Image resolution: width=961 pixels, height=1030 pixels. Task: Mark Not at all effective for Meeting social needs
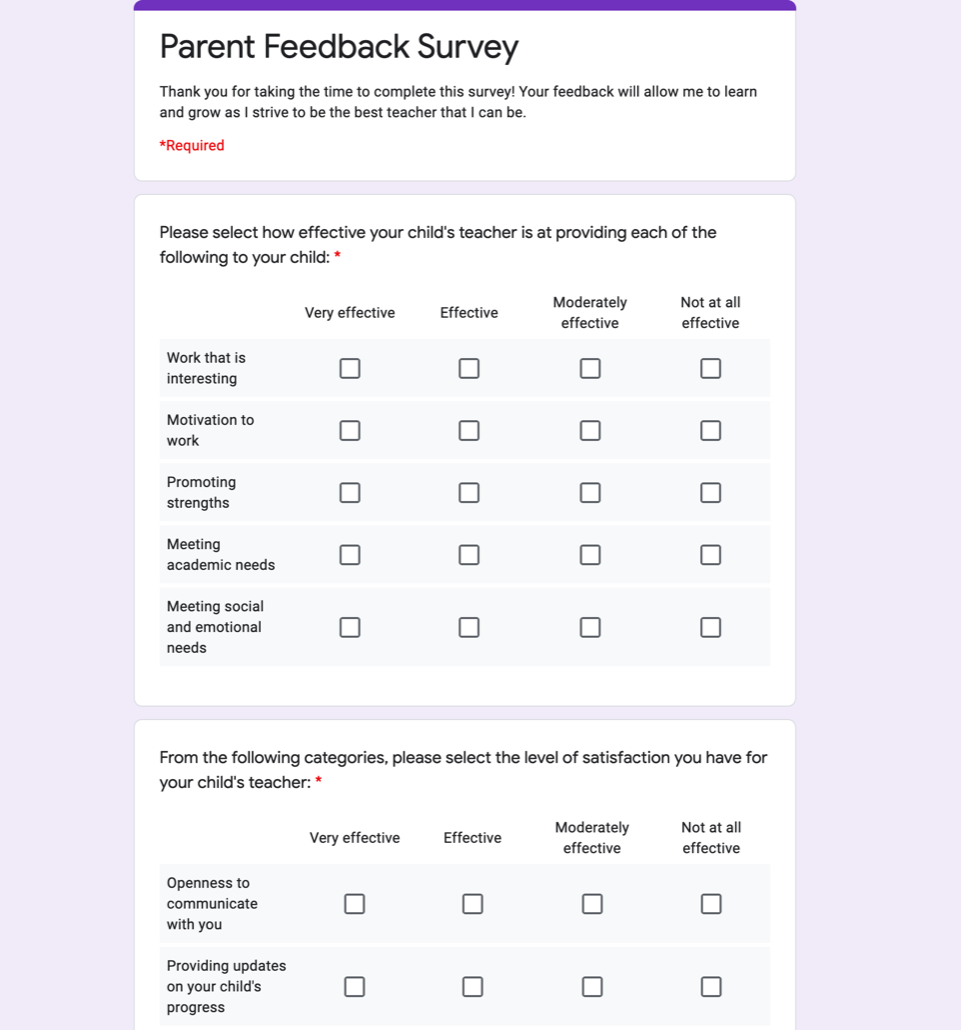[710, 627]
